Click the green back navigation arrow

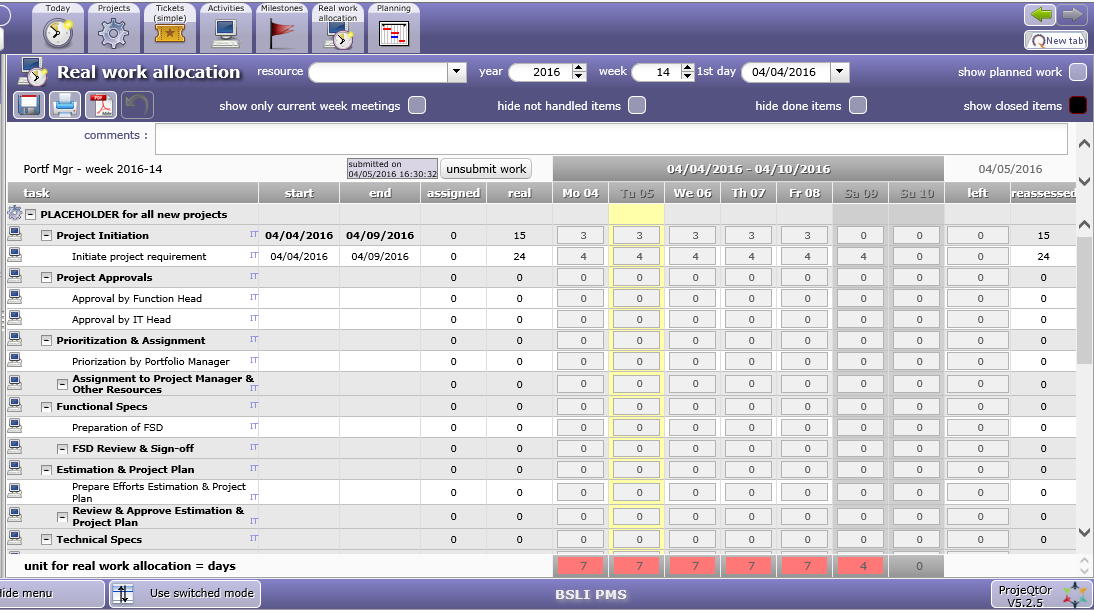click(1042, 15)
